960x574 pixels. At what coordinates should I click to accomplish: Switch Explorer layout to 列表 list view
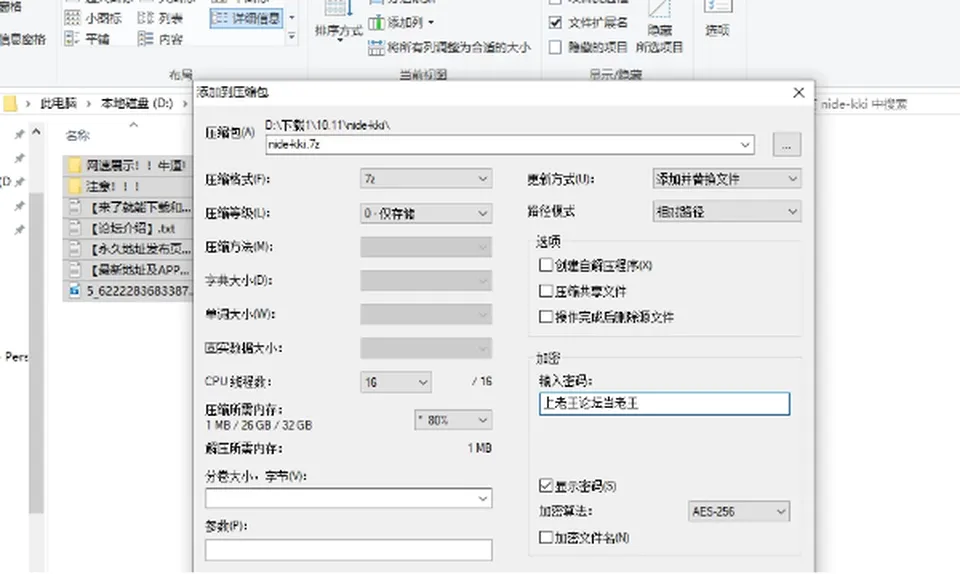coord(160,18)
